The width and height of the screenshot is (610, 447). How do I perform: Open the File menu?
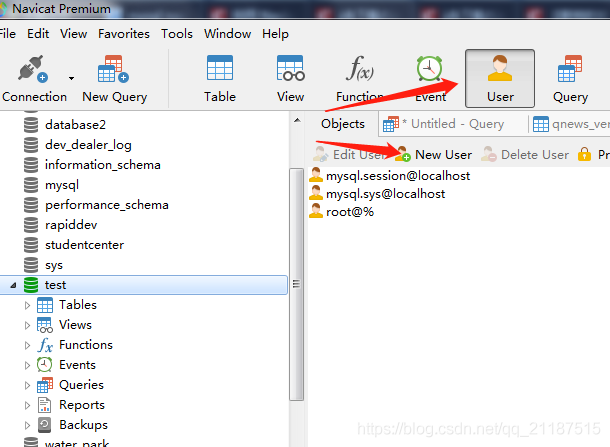tap(7, 34)
